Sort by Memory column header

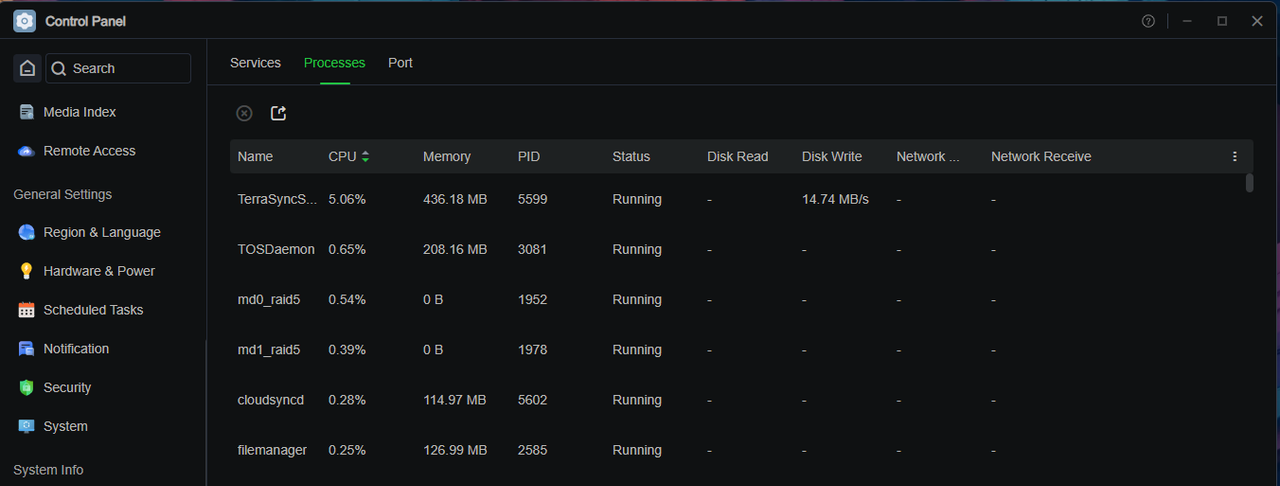coord(447,157)
